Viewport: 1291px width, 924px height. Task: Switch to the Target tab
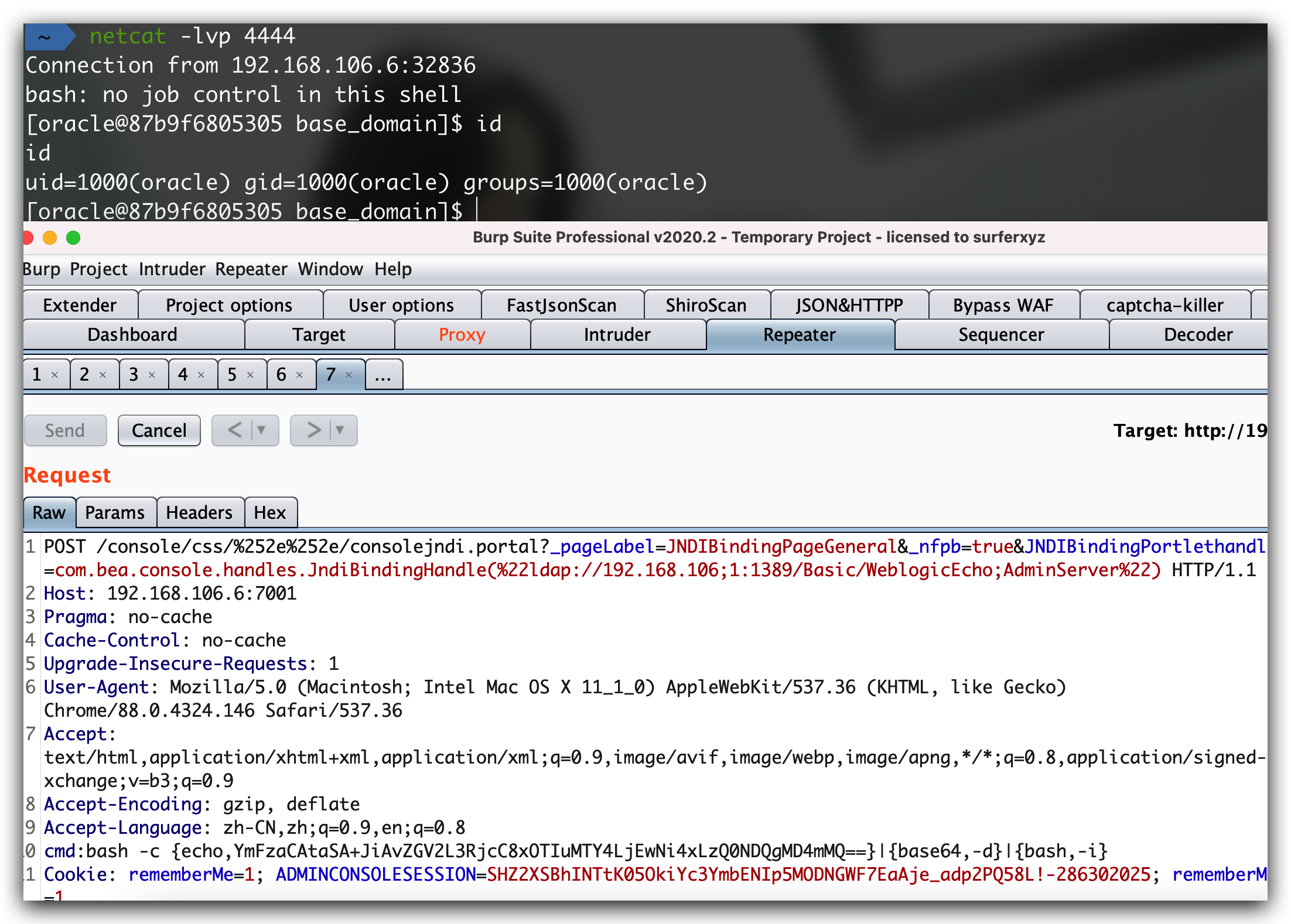tap(319, 335)
